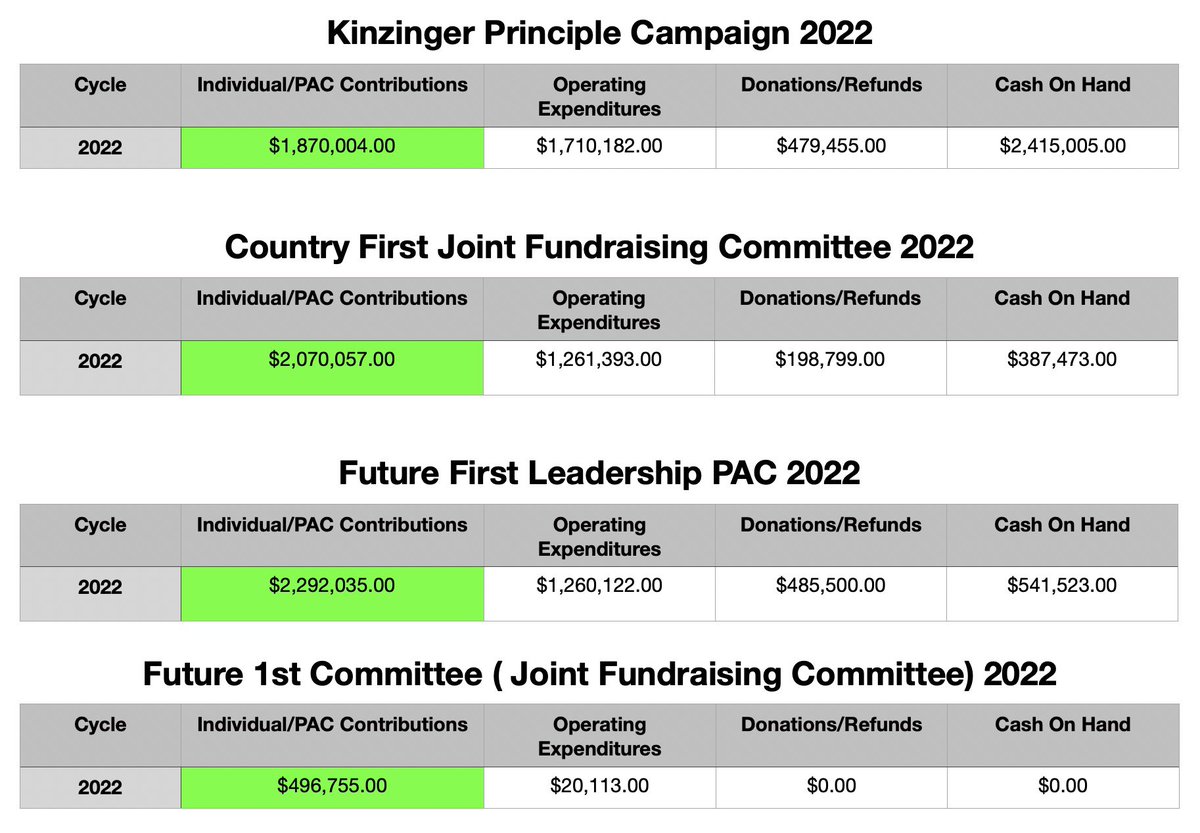Click the $541,523.00 cash on hand cell
Screen dimensions: 1200x833
1062,587
